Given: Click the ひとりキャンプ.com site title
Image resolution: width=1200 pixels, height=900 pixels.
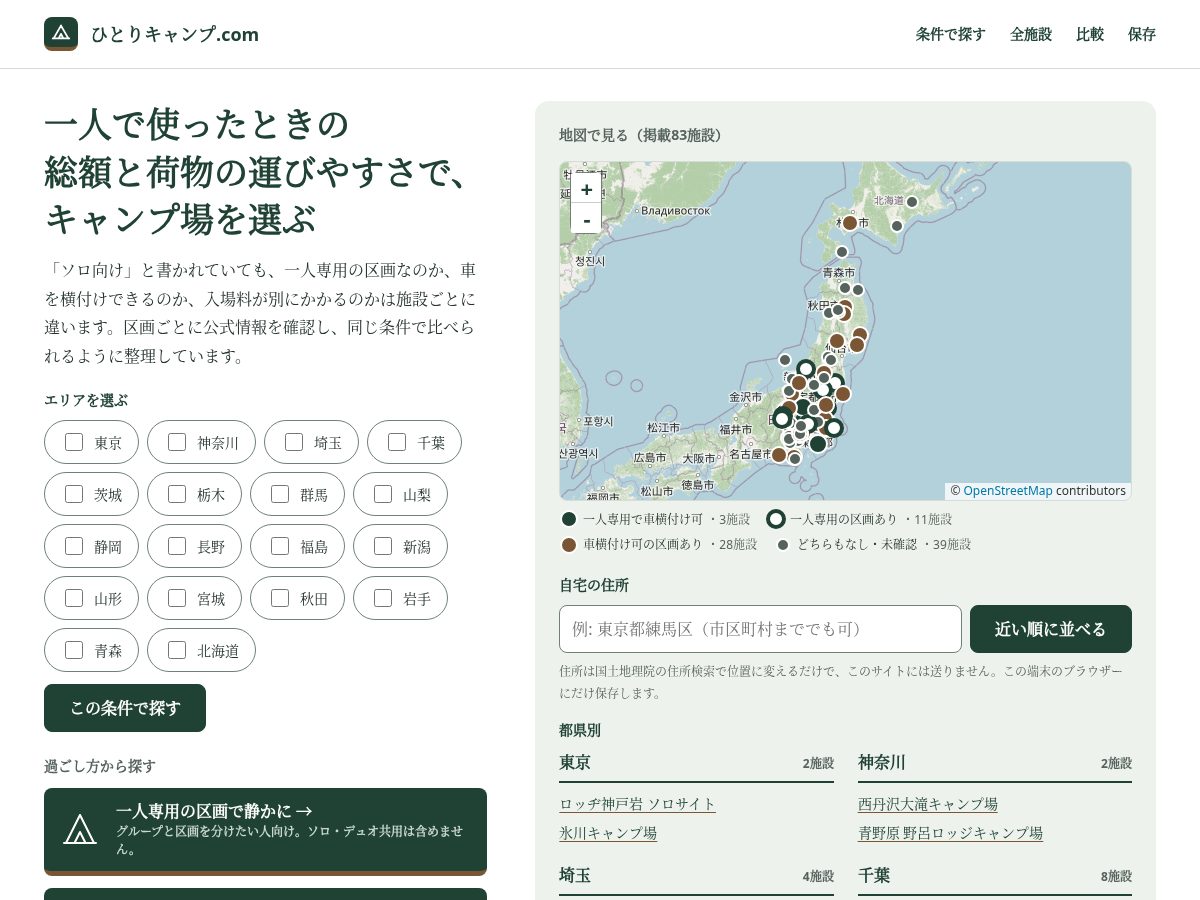Looking at the screenshot, I should pyautogui.click(x=175, y=34).
